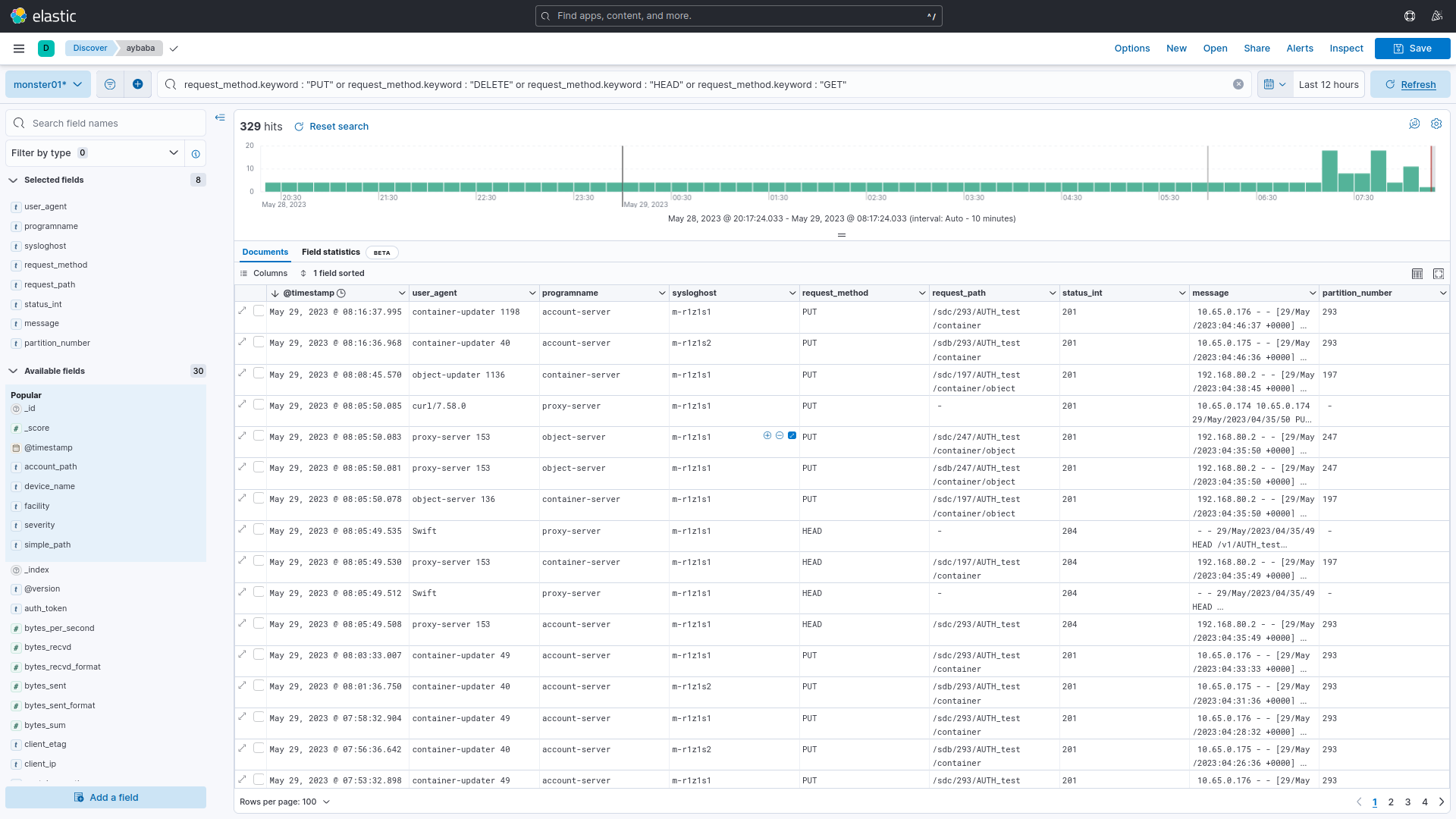Click the tallest histogram bar near 07:00
This screenshot has height=819, width=1456.
pos(1329,171)
